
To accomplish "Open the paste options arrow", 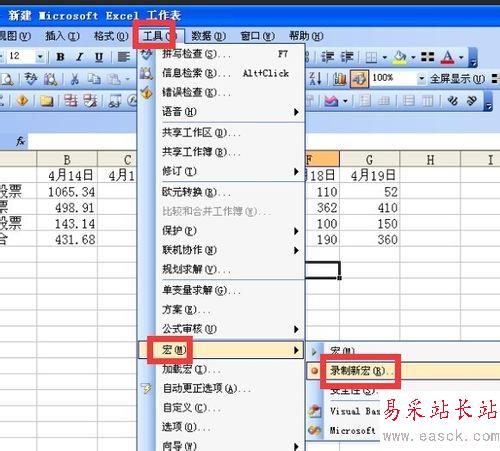I will point(127,79).
